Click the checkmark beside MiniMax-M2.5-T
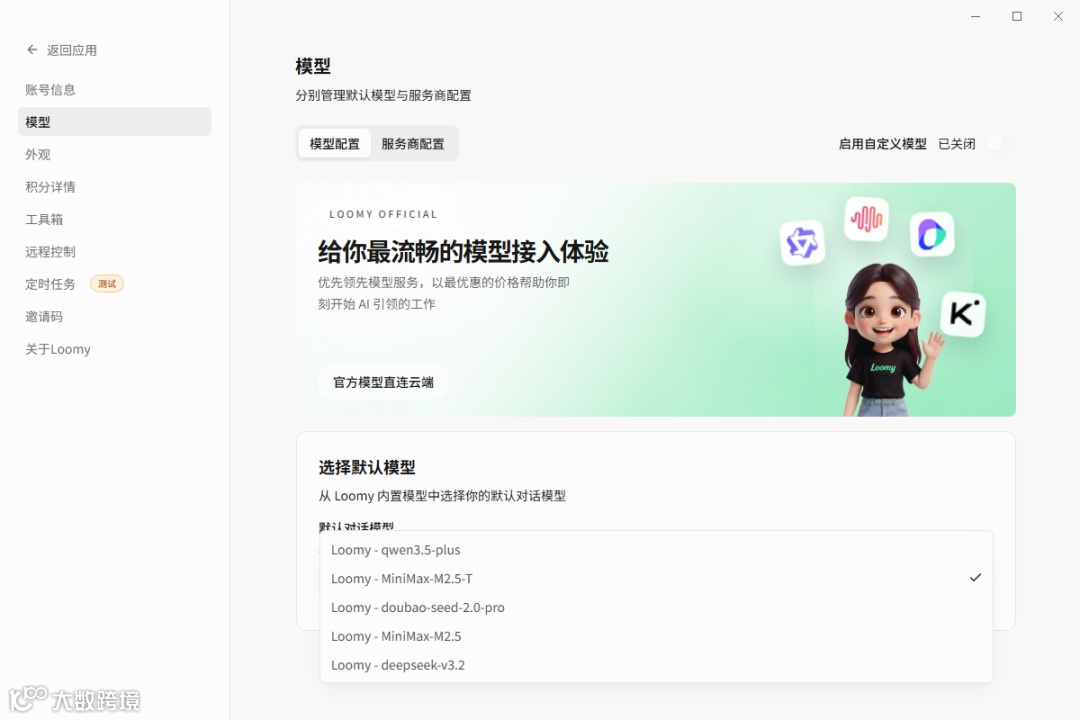 pos(975,577)
